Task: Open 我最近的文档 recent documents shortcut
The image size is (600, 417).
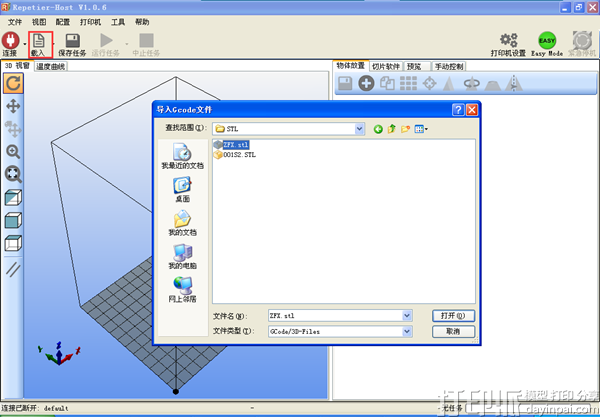Action: (183, 156)
